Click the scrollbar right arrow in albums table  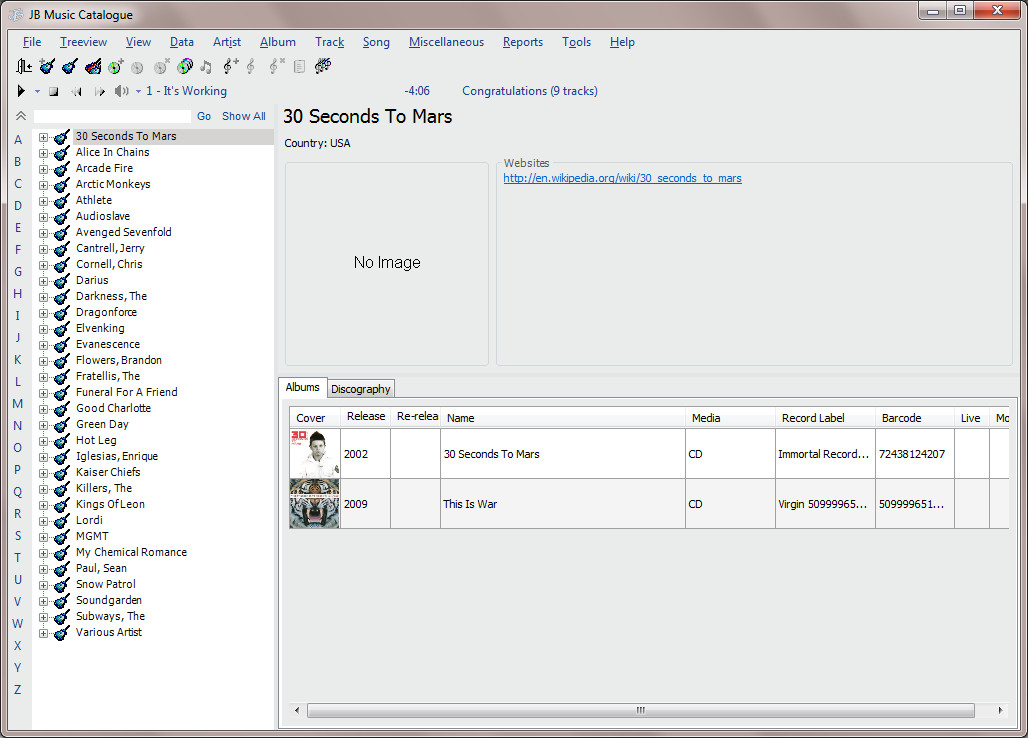coord(1000,710)
